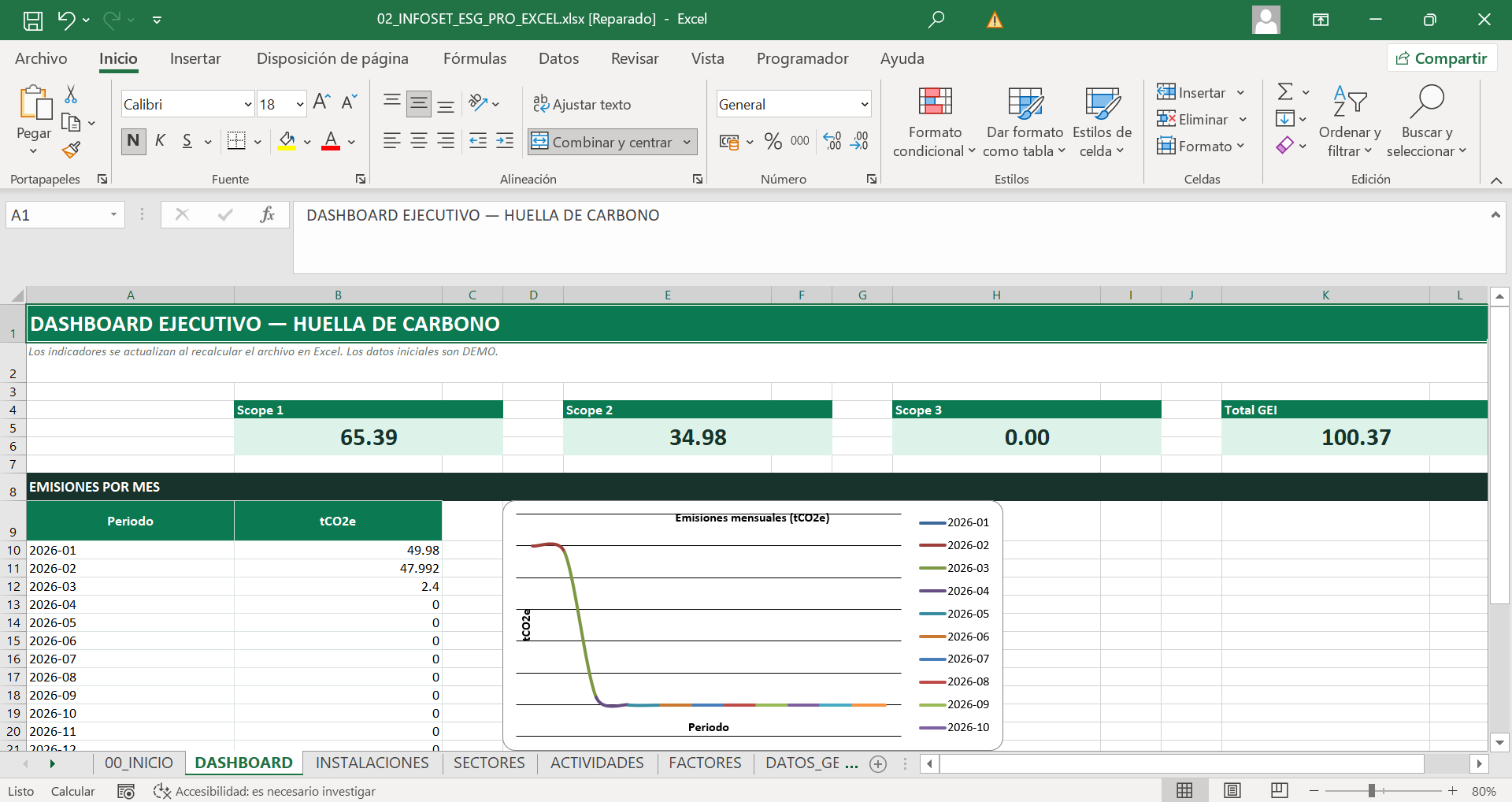Click Dar formato como tabla button
The height and width of the screenshot is (802, 1512).
coord(1025,121)
